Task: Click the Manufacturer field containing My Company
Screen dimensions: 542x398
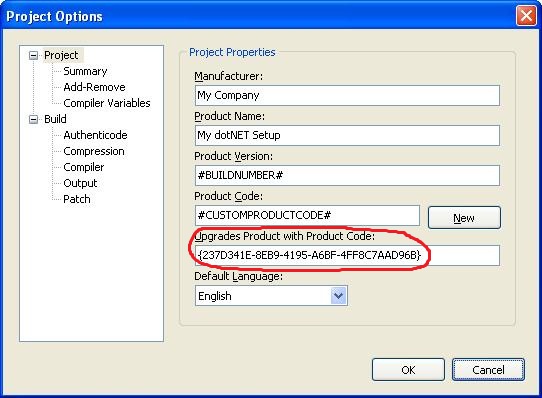Action: (x=347, y=95)
